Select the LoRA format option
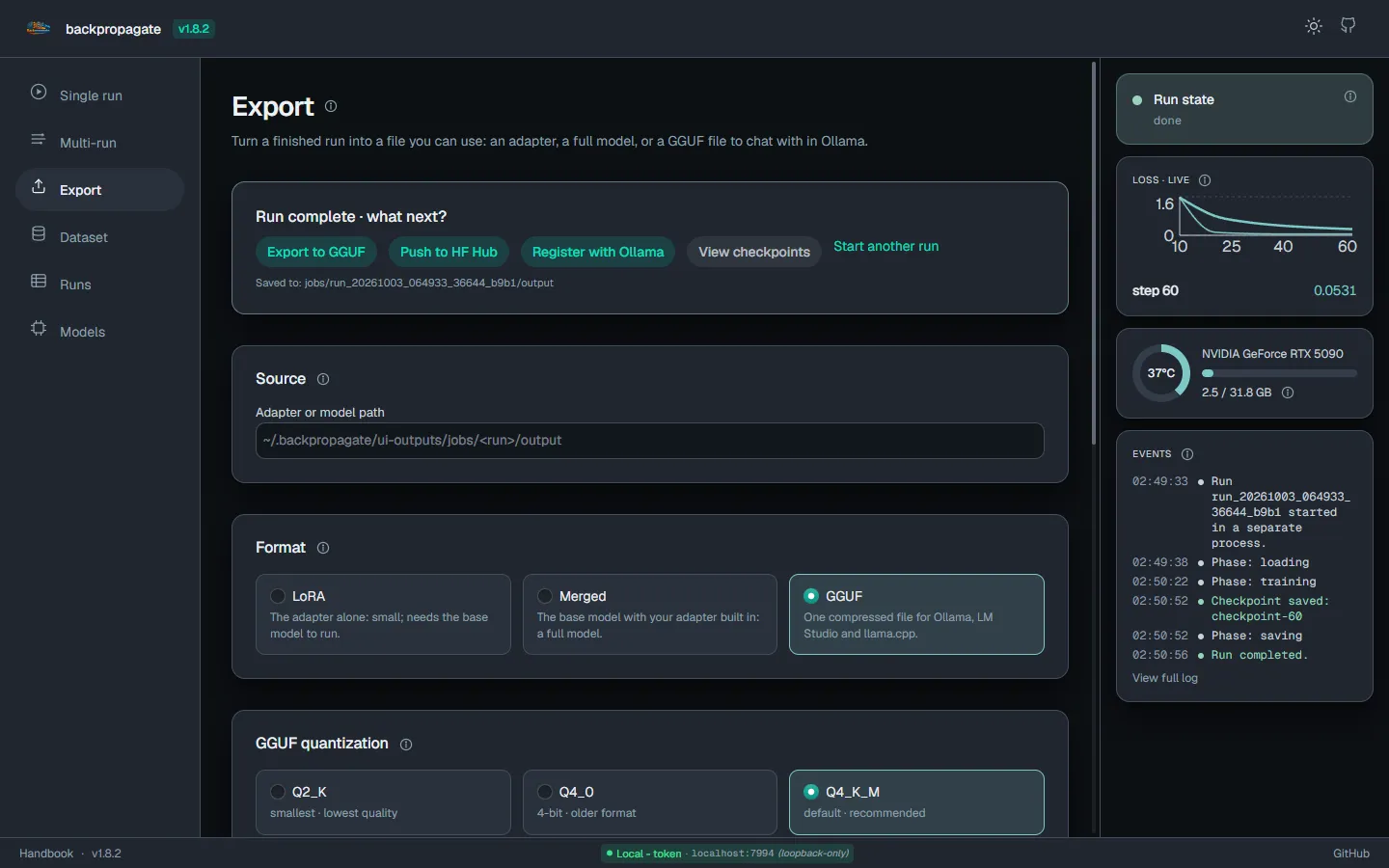The height and width of the screenshot is (868, 1389). pos(383,614)
